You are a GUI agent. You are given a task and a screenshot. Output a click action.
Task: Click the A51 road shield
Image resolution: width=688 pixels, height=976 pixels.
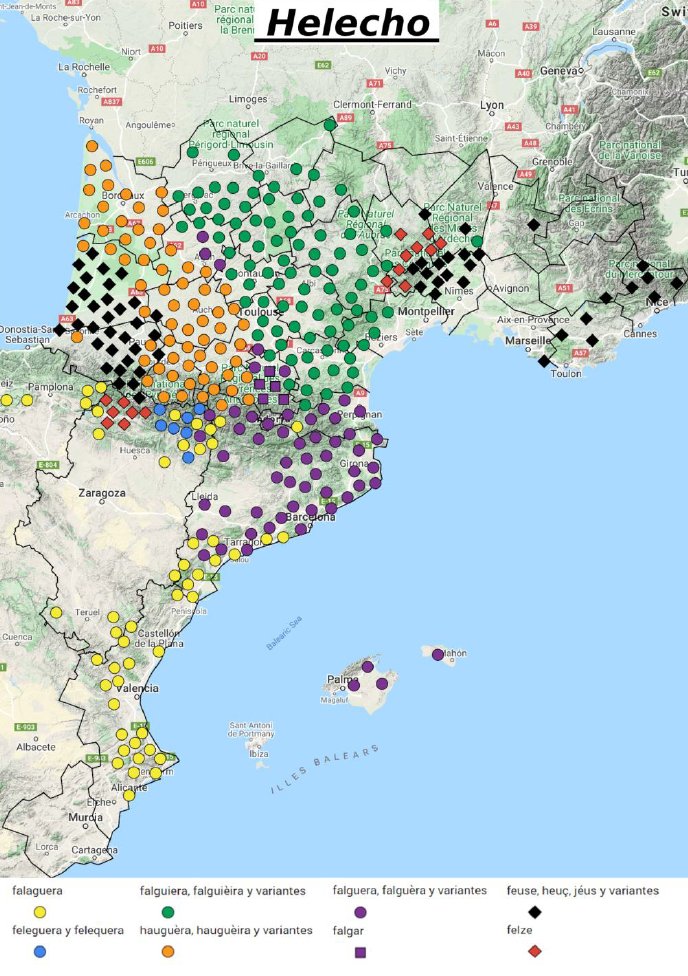[564, 288]
